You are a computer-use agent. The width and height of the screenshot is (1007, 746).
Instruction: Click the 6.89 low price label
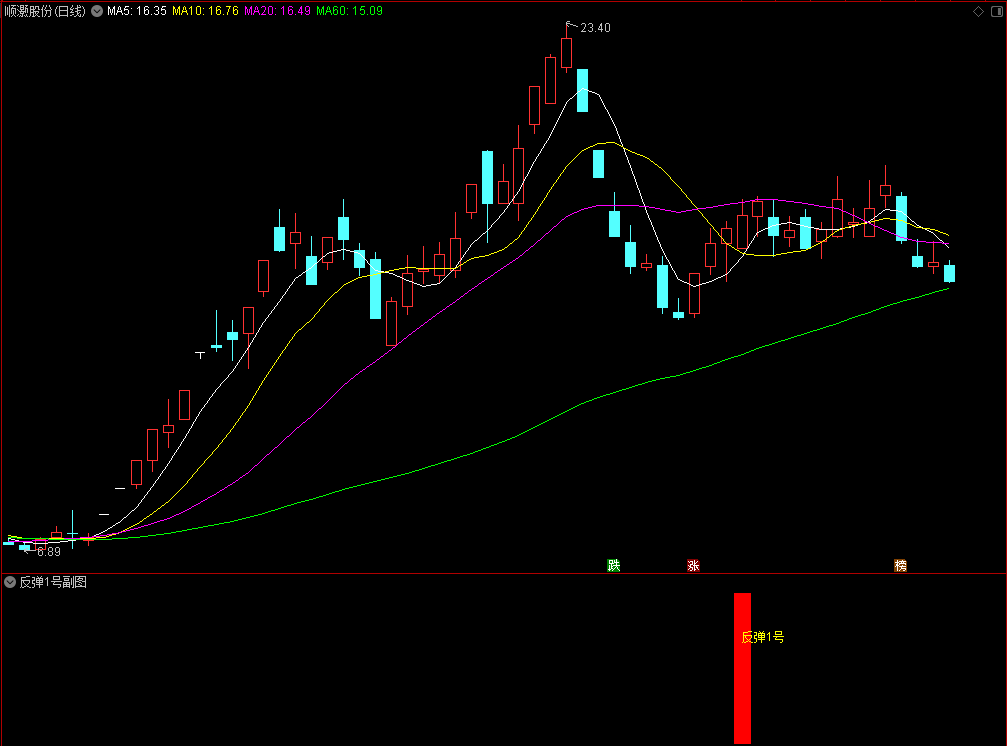(49, 551)
